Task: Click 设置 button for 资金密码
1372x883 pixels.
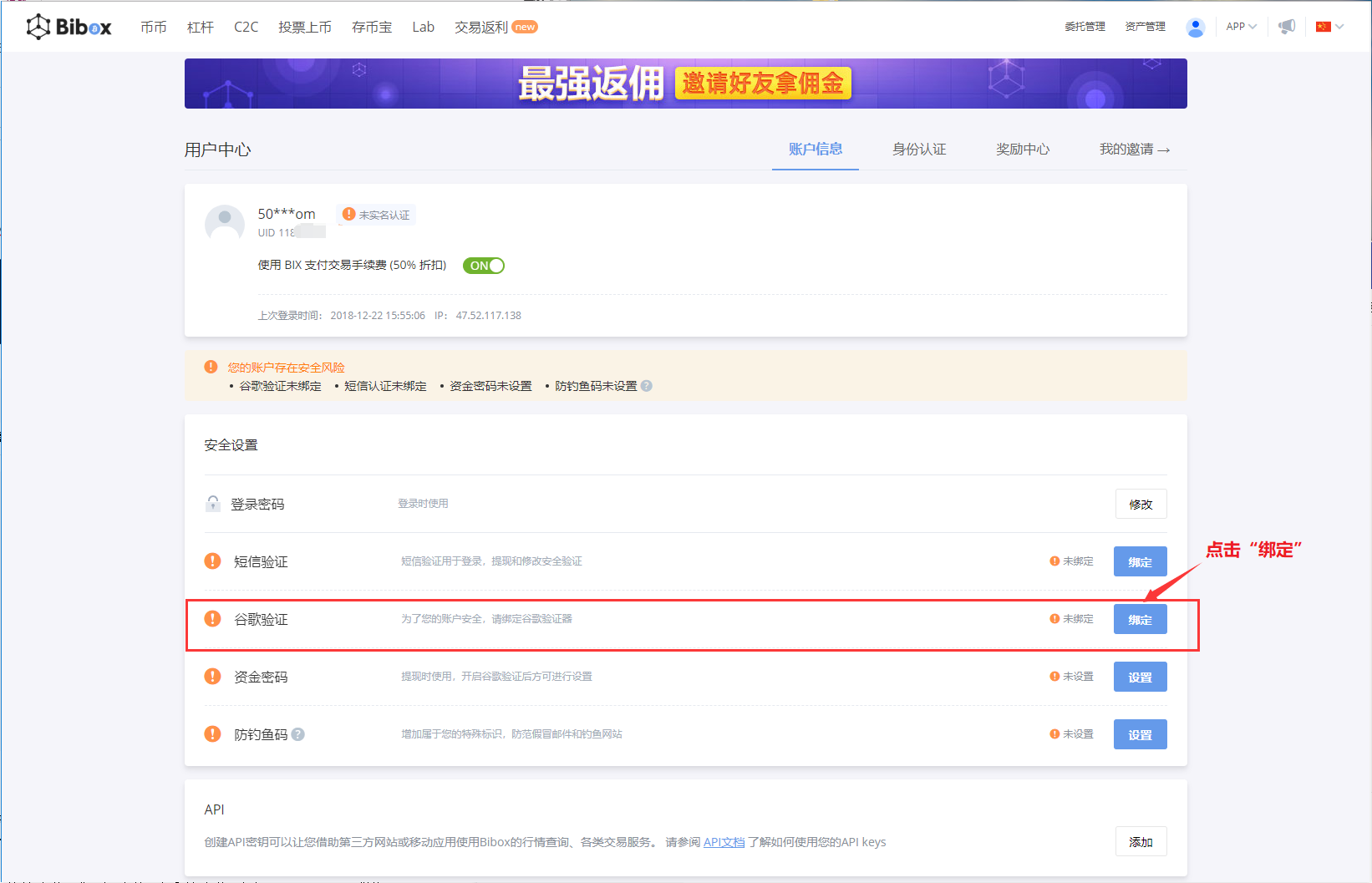Action: pyautogui.click(x=1141, y=677)
